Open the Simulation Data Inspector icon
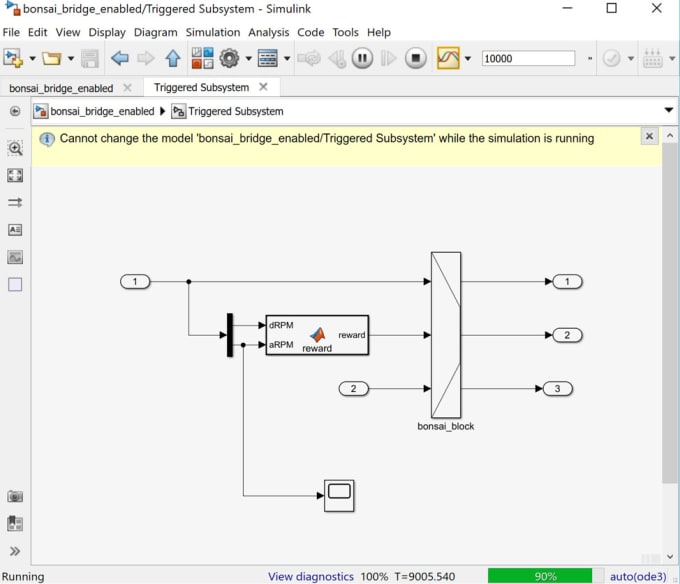Screen dimensions: 680x584 tap(448, 58)
